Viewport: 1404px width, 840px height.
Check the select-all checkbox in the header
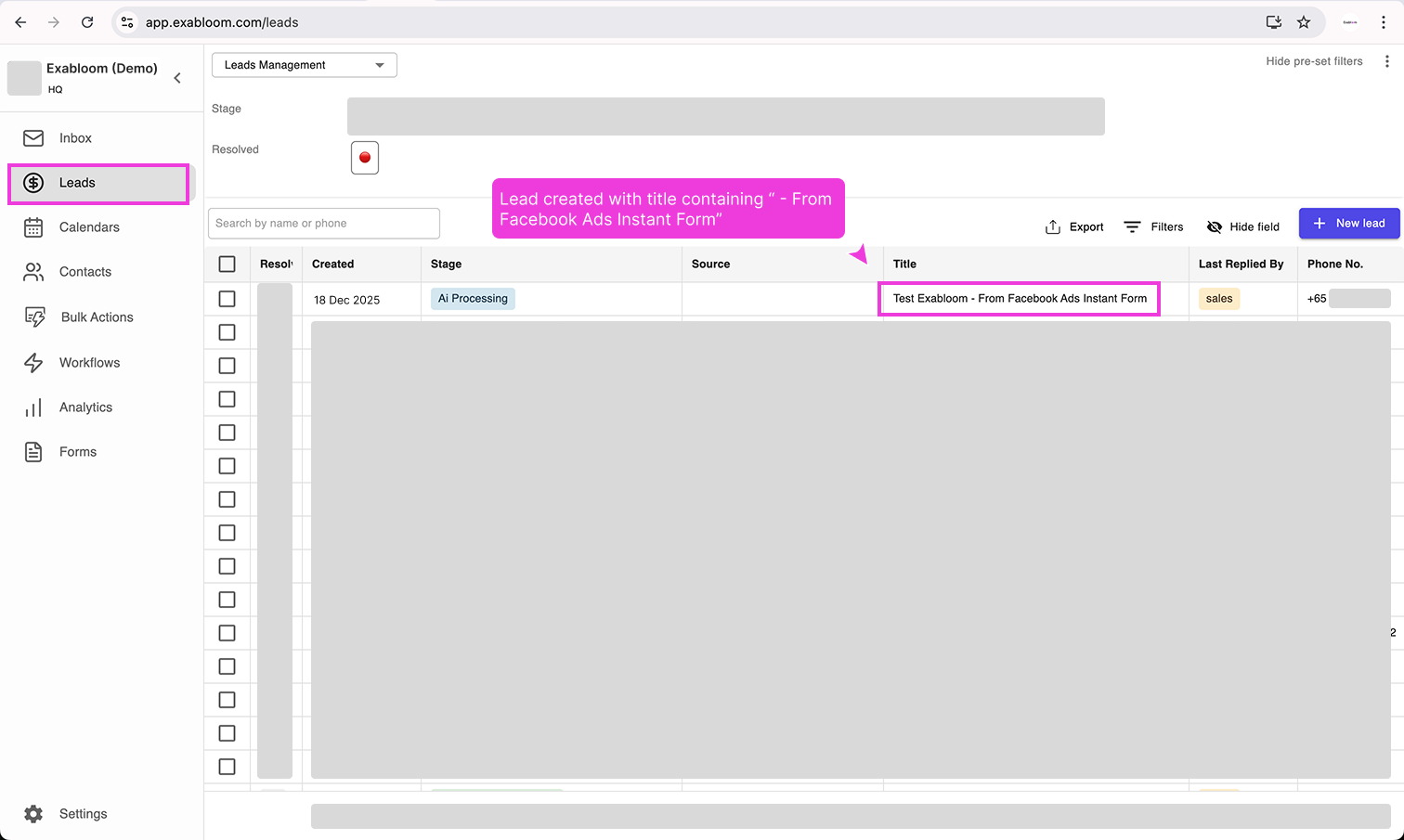227,264
